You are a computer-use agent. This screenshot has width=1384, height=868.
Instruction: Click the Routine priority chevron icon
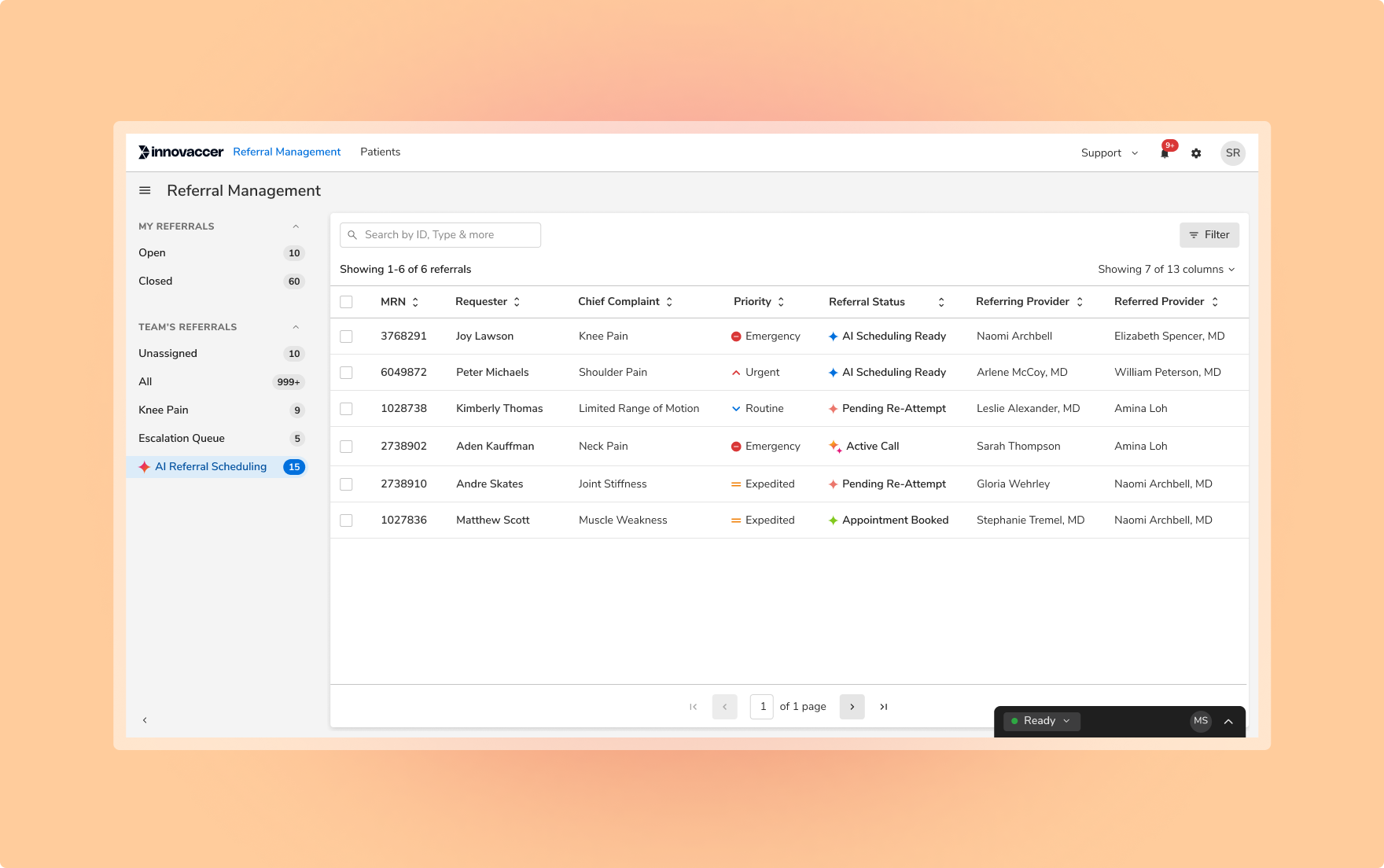[736, 409]
